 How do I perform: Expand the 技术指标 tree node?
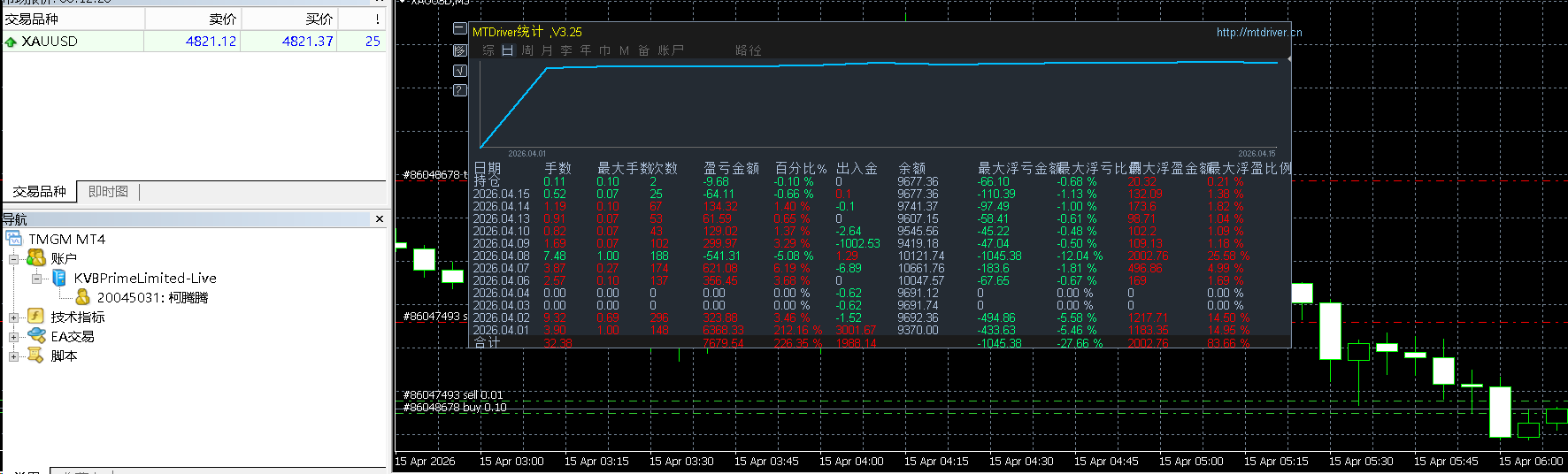pos(14,317)
